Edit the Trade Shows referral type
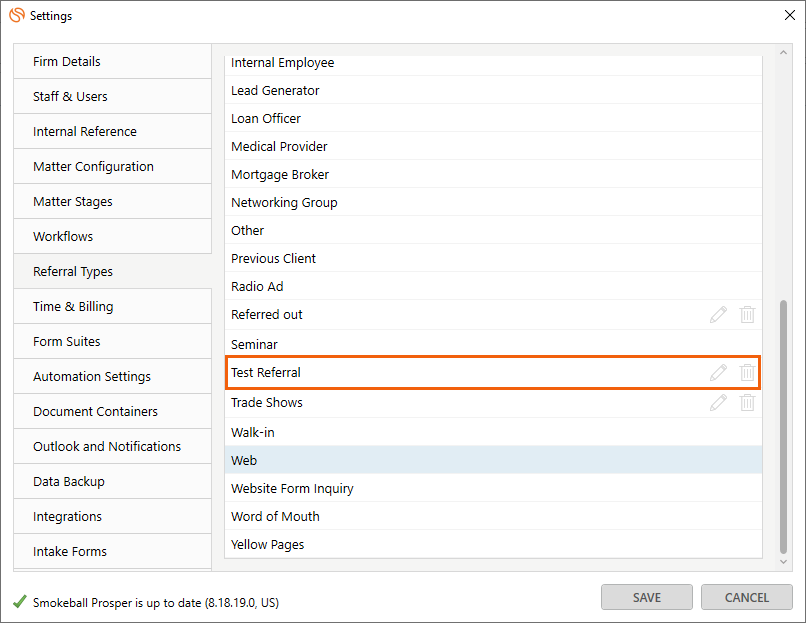Viewport: 806px width, 623px height. click(718, 402)
